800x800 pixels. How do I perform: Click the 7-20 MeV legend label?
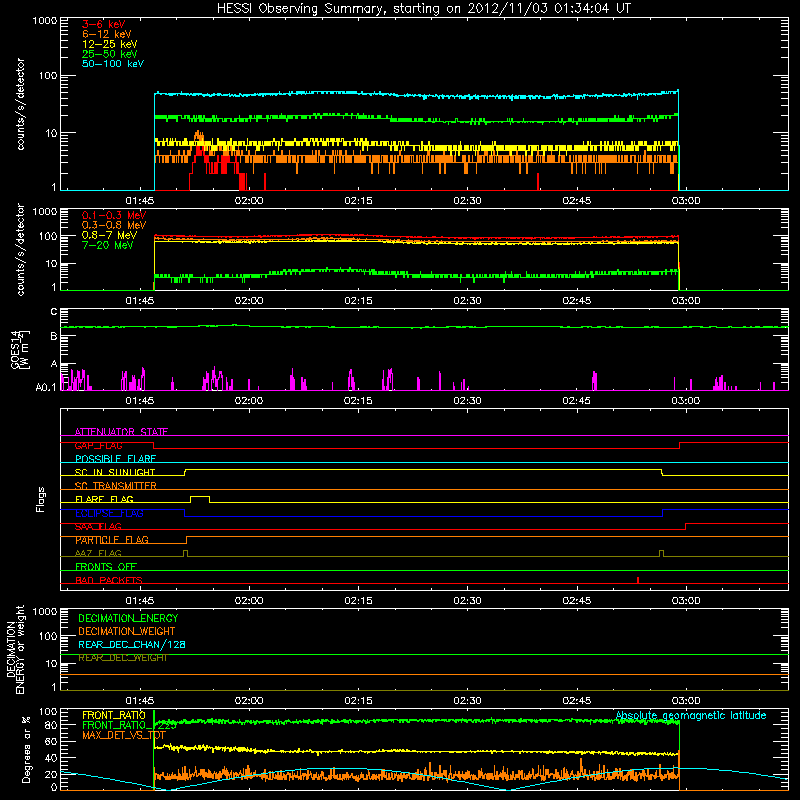coord(107,245)
